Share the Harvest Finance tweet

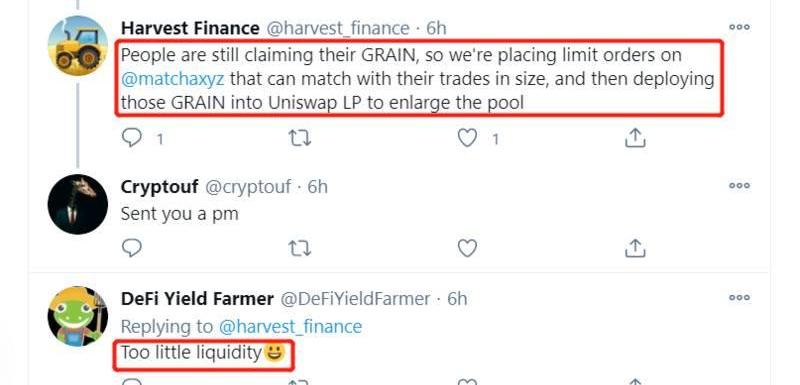point(635,138)
